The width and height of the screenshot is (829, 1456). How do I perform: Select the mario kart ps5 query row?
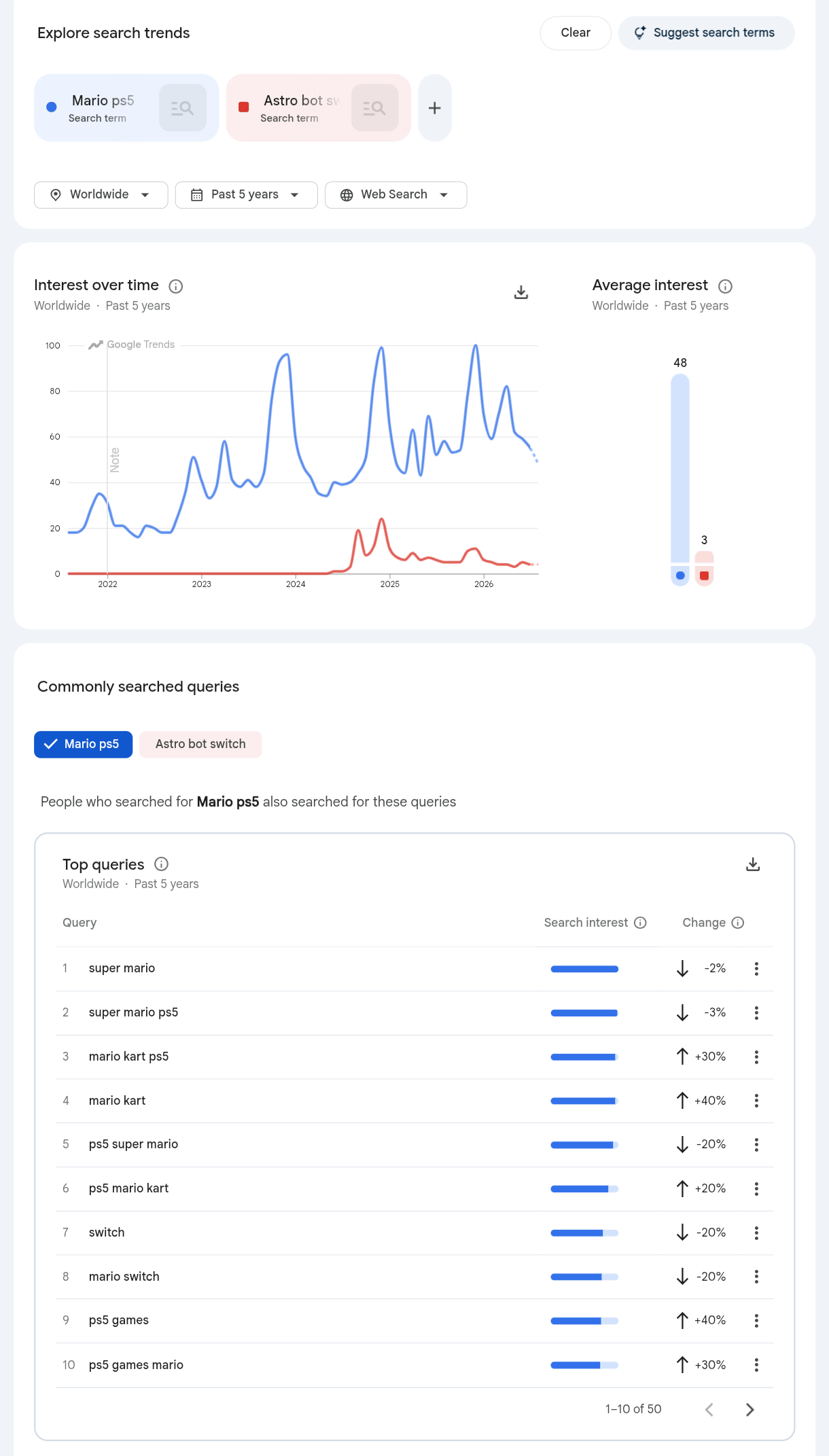point(414,1057)
